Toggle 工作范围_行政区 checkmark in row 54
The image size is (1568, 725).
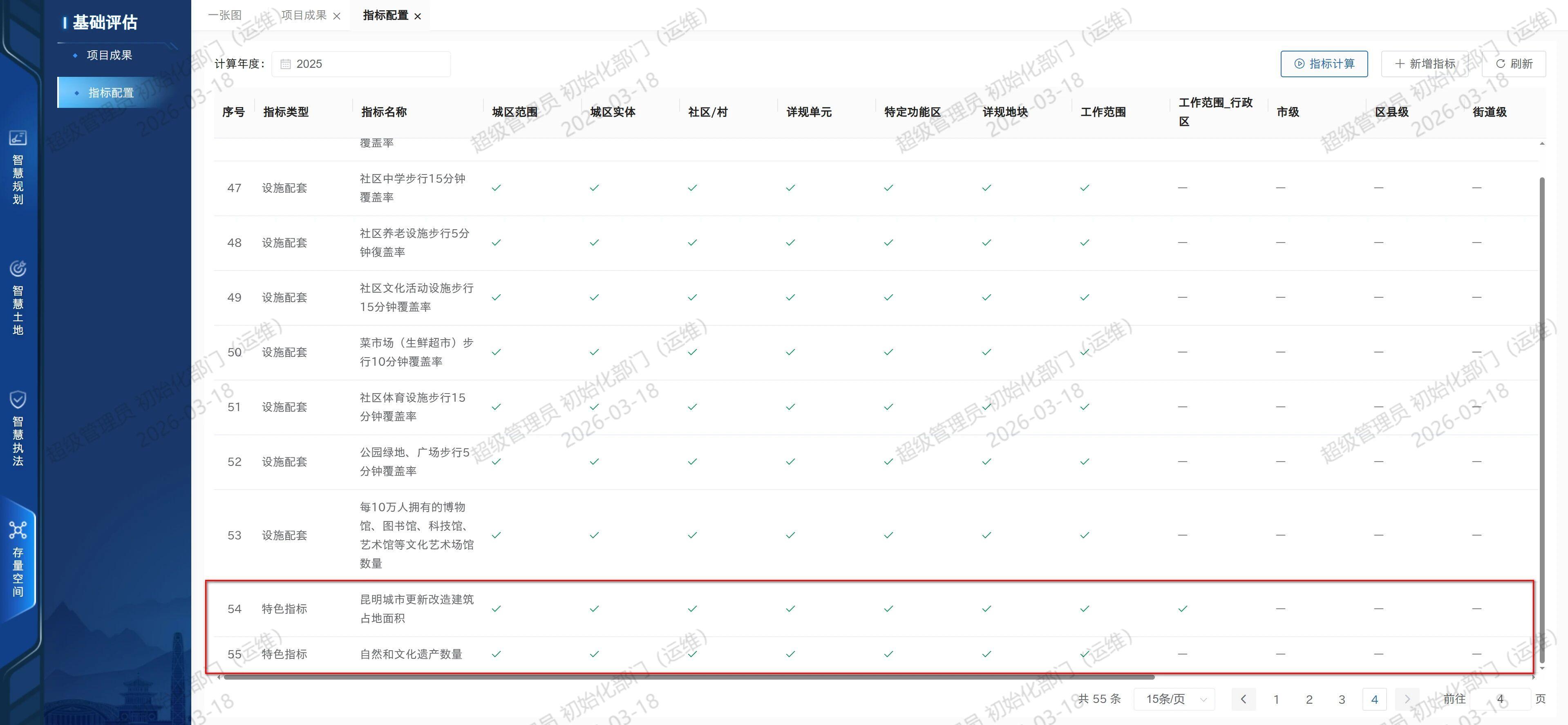coord(1182,609)
